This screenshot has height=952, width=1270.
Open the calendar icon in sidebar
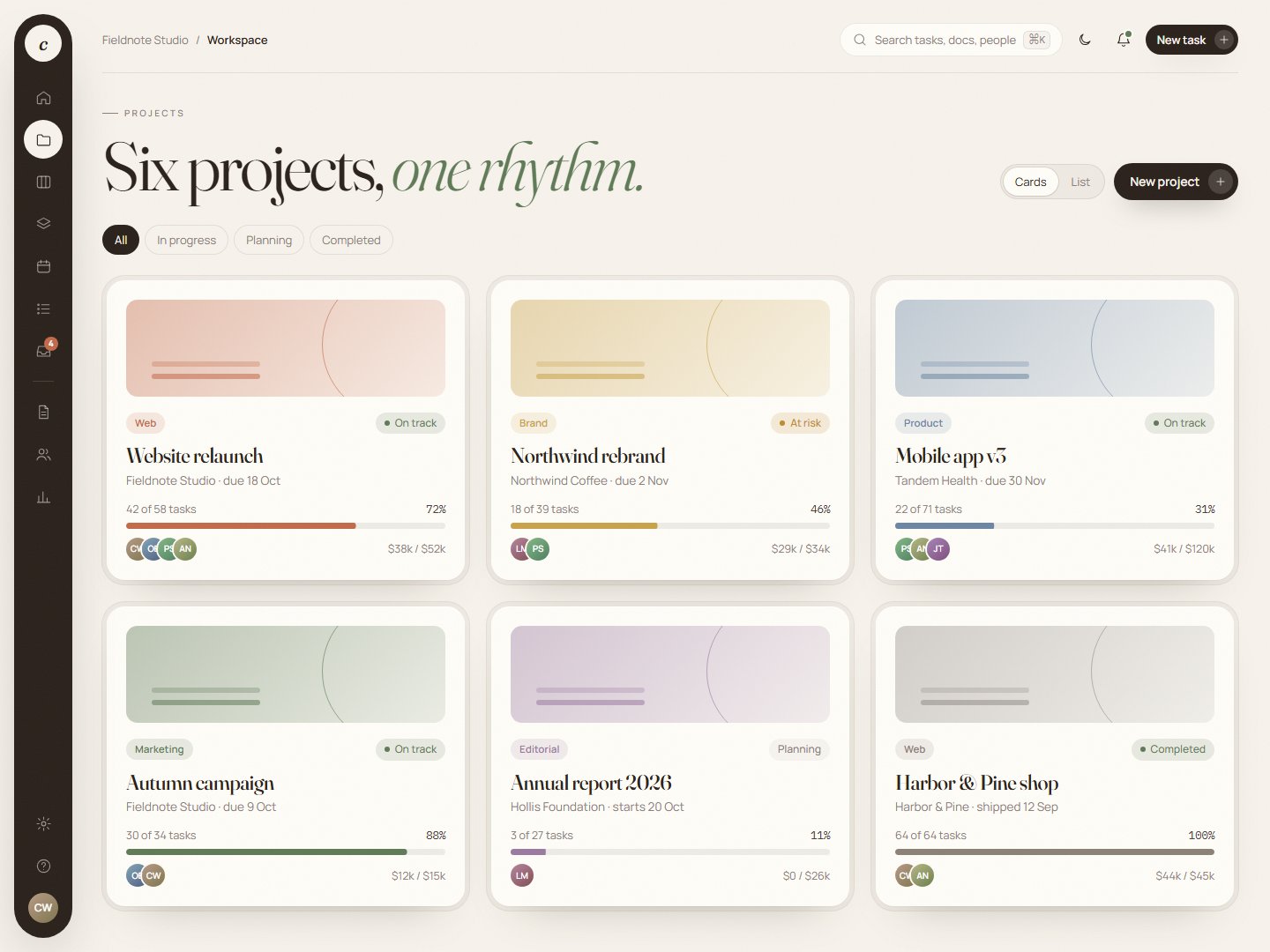[43, 266]
